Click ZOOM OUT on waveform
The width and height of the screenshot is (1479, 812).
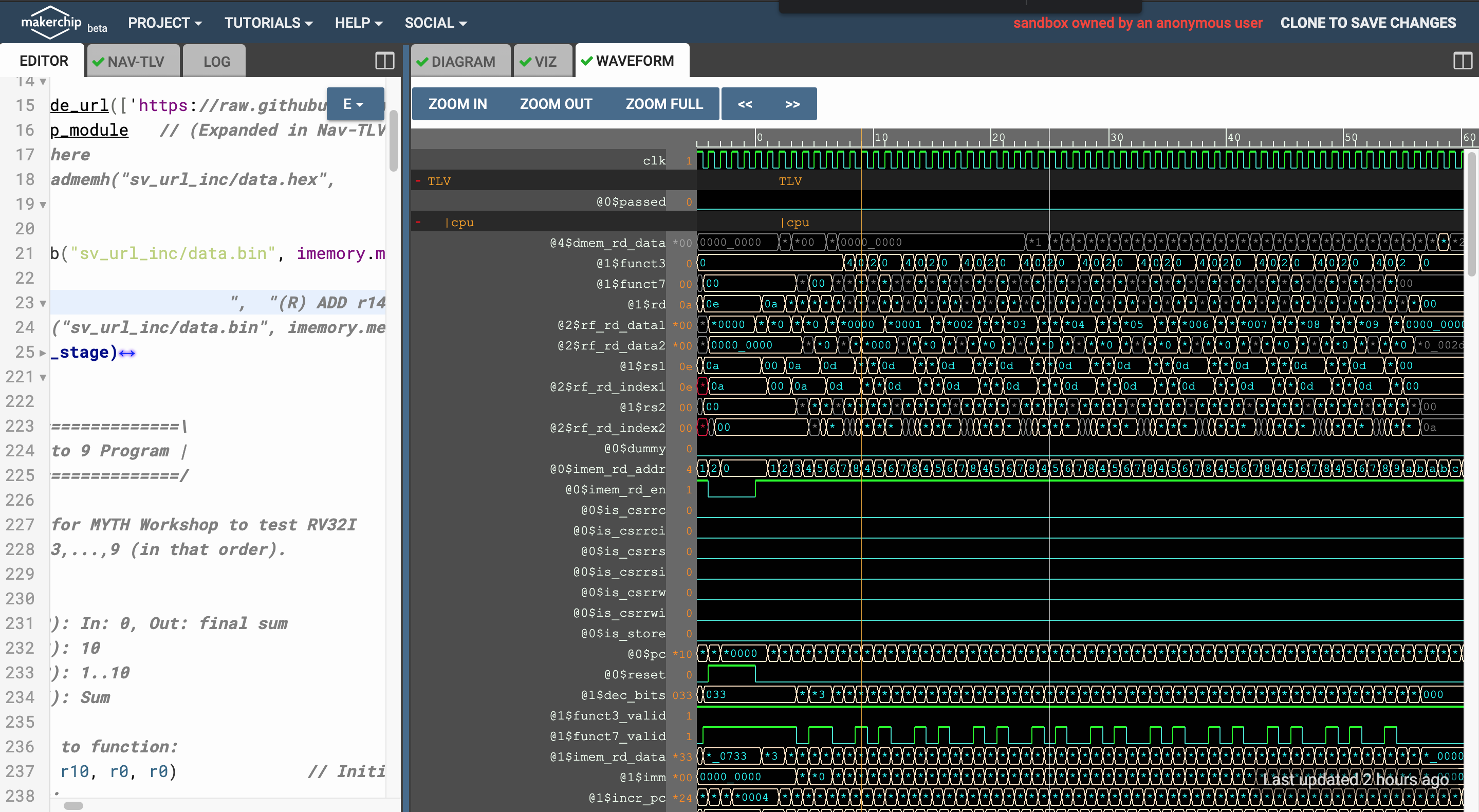[x=555, y=104]
